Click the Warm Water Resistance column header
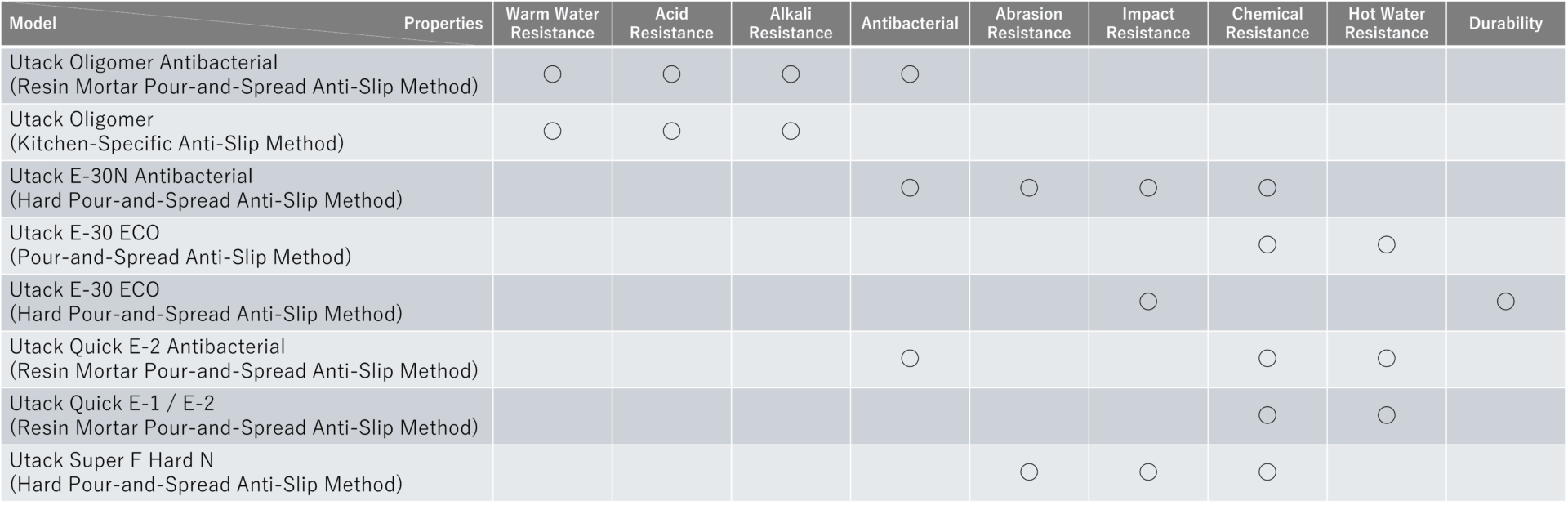This screenshot has height=510, width=1568. pyautogui.click(x=552, y=23)
